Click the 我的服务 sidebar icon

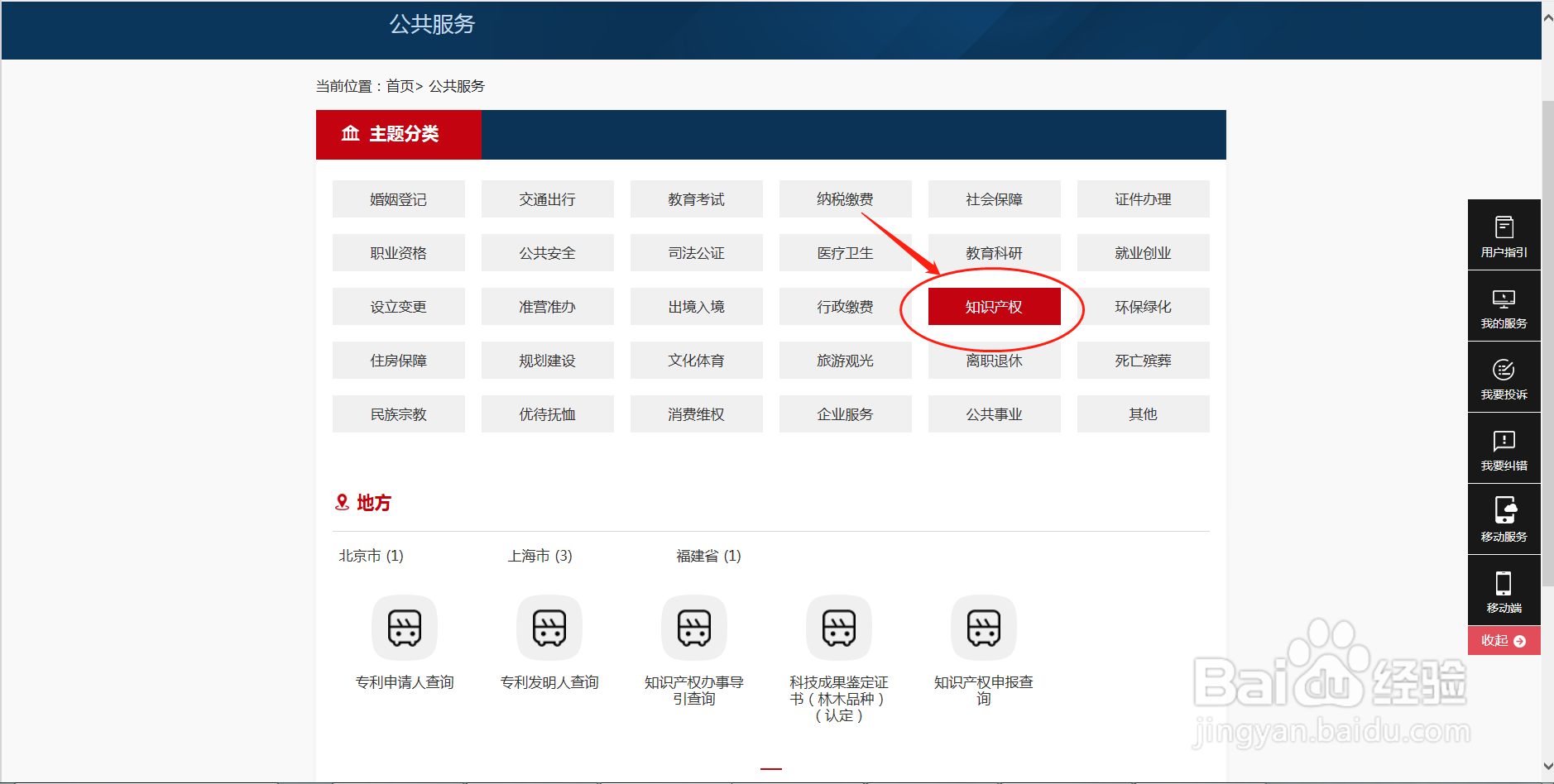1504,306
